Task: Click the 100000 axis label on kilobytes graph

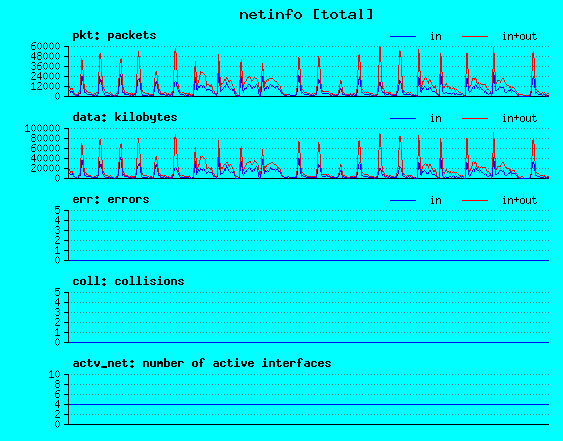Action: click(x=42, y=128)
